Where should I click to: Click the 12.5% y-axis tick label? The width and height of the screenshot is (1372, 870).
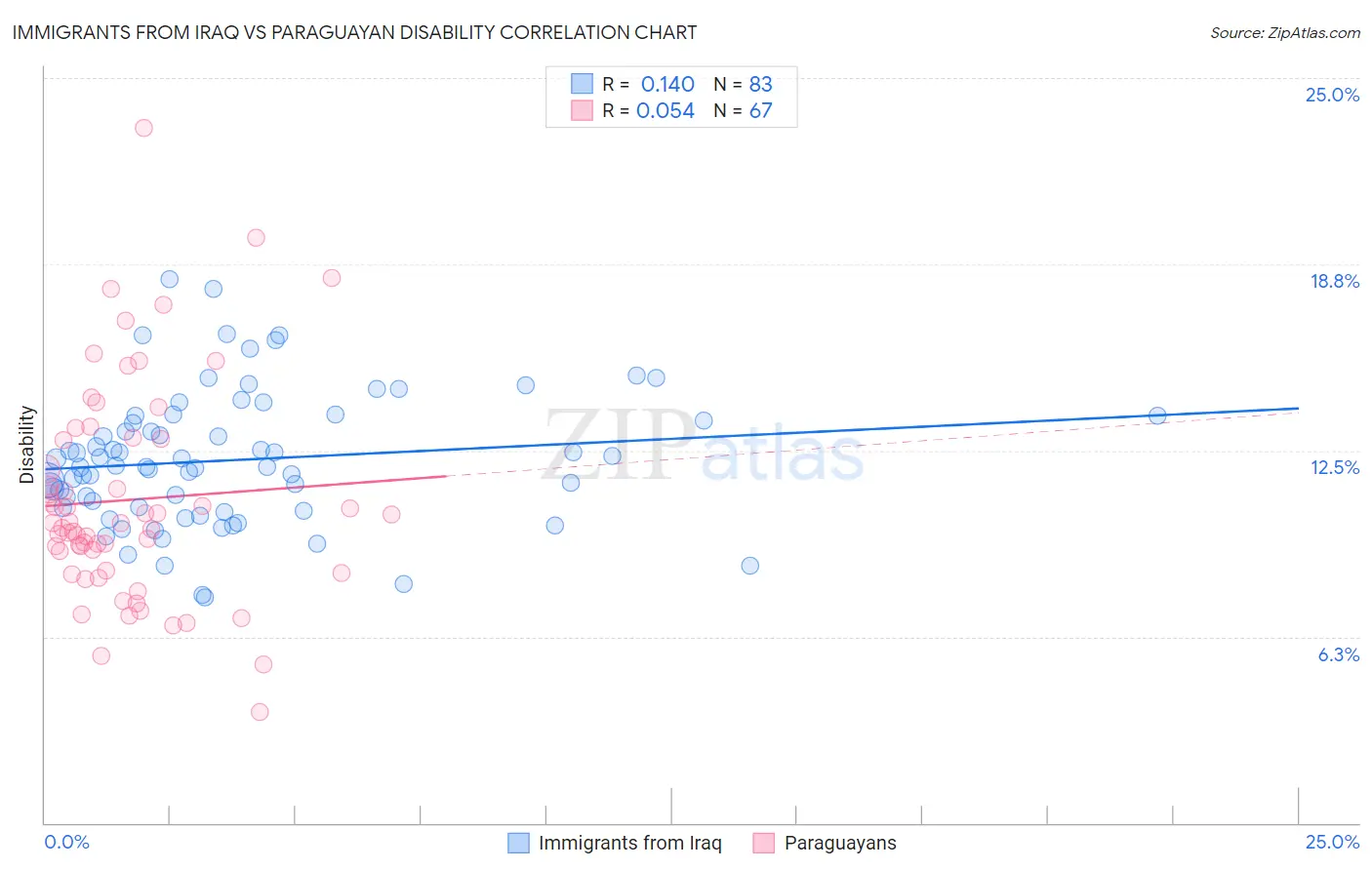1334,467
